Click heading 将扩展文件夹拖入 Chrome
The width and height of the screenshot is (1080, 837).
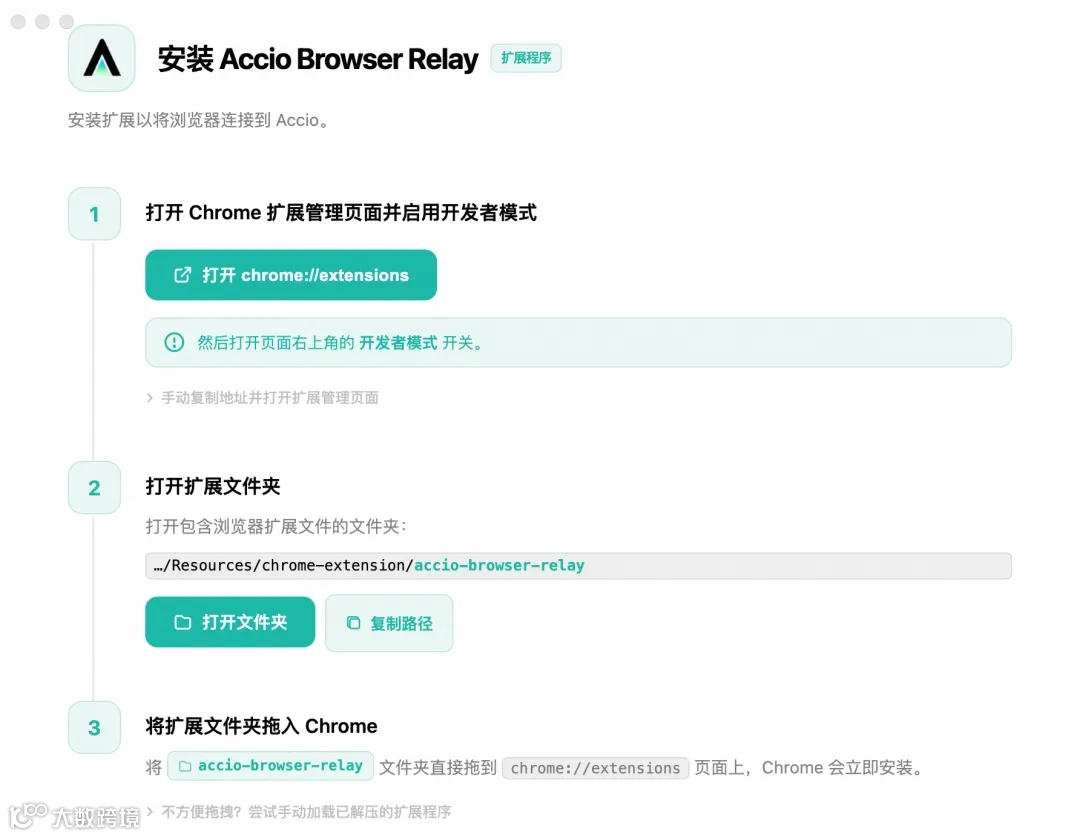point(261,726)
